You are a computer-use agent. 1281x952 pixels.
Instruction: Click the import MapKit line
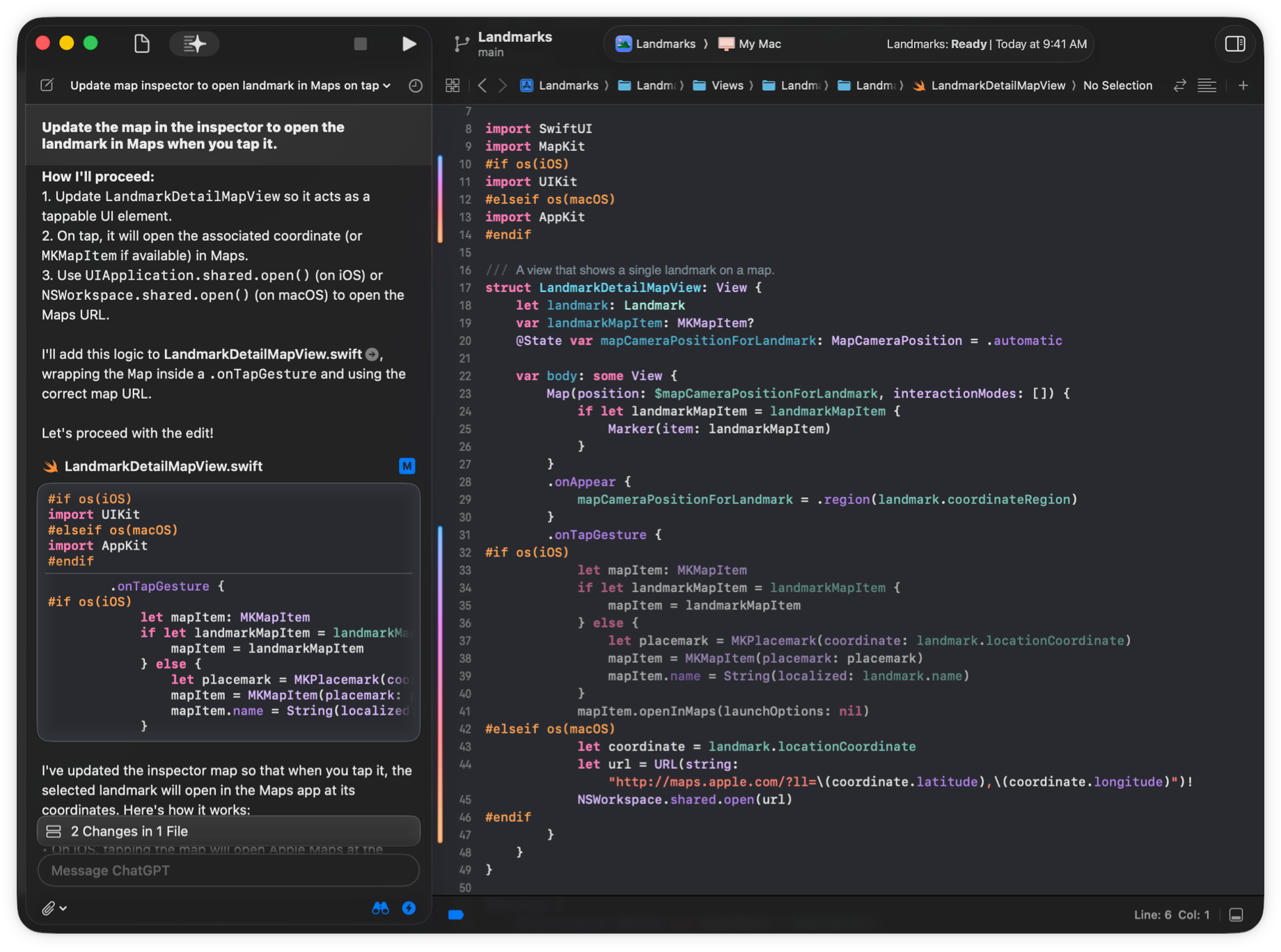point(535,146)
